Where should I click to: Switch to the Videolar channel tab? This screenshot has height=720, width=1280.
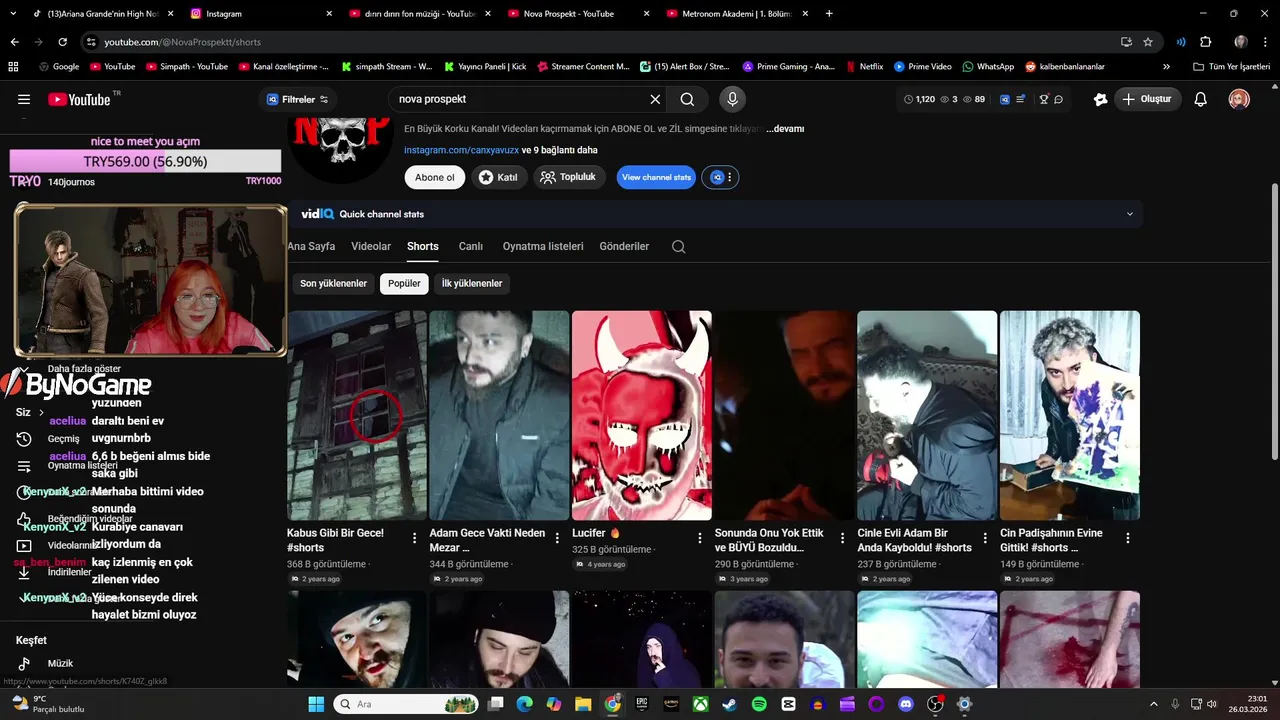(x=371, y=247)
